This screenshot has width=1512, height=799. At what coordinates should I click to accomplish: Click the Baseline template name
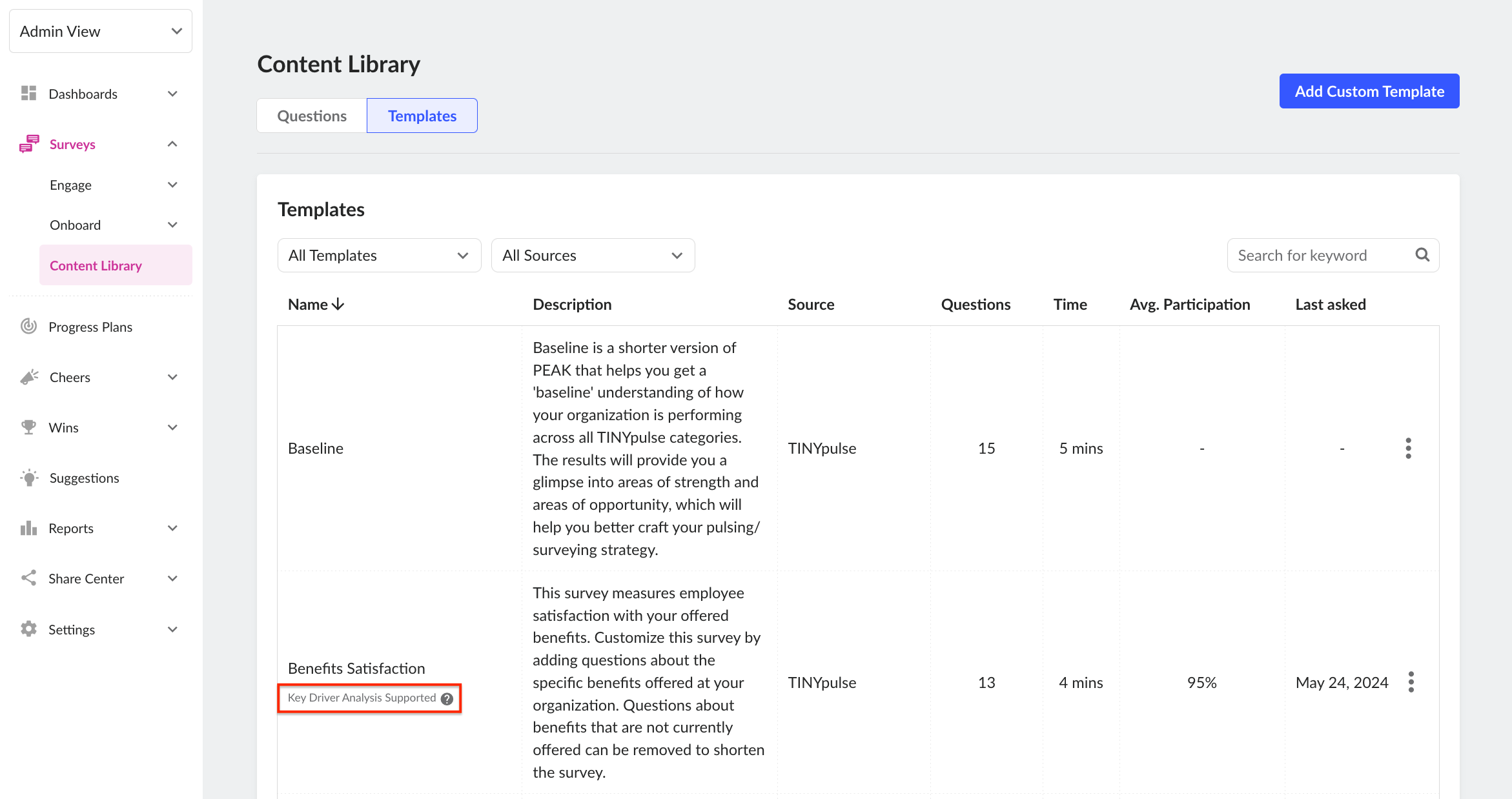pos(316,449)
